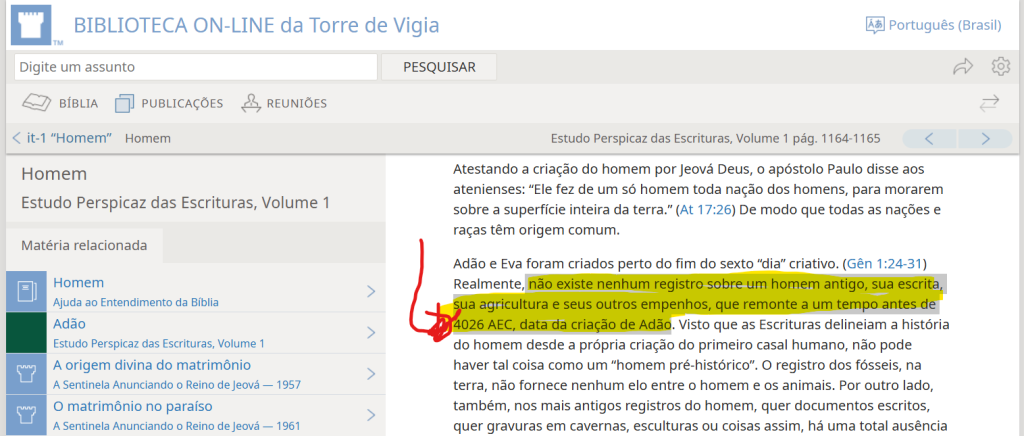Click the subtitle 'Estudo Perspicaz das Escrituras, Volume 1' under Homem heading

point(176,202)
